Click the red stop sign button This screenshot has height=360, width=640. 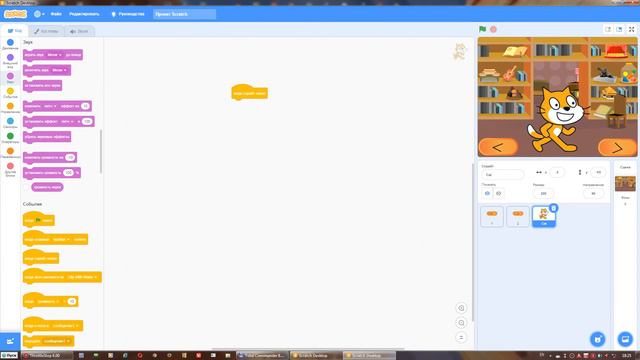point(493,29)
